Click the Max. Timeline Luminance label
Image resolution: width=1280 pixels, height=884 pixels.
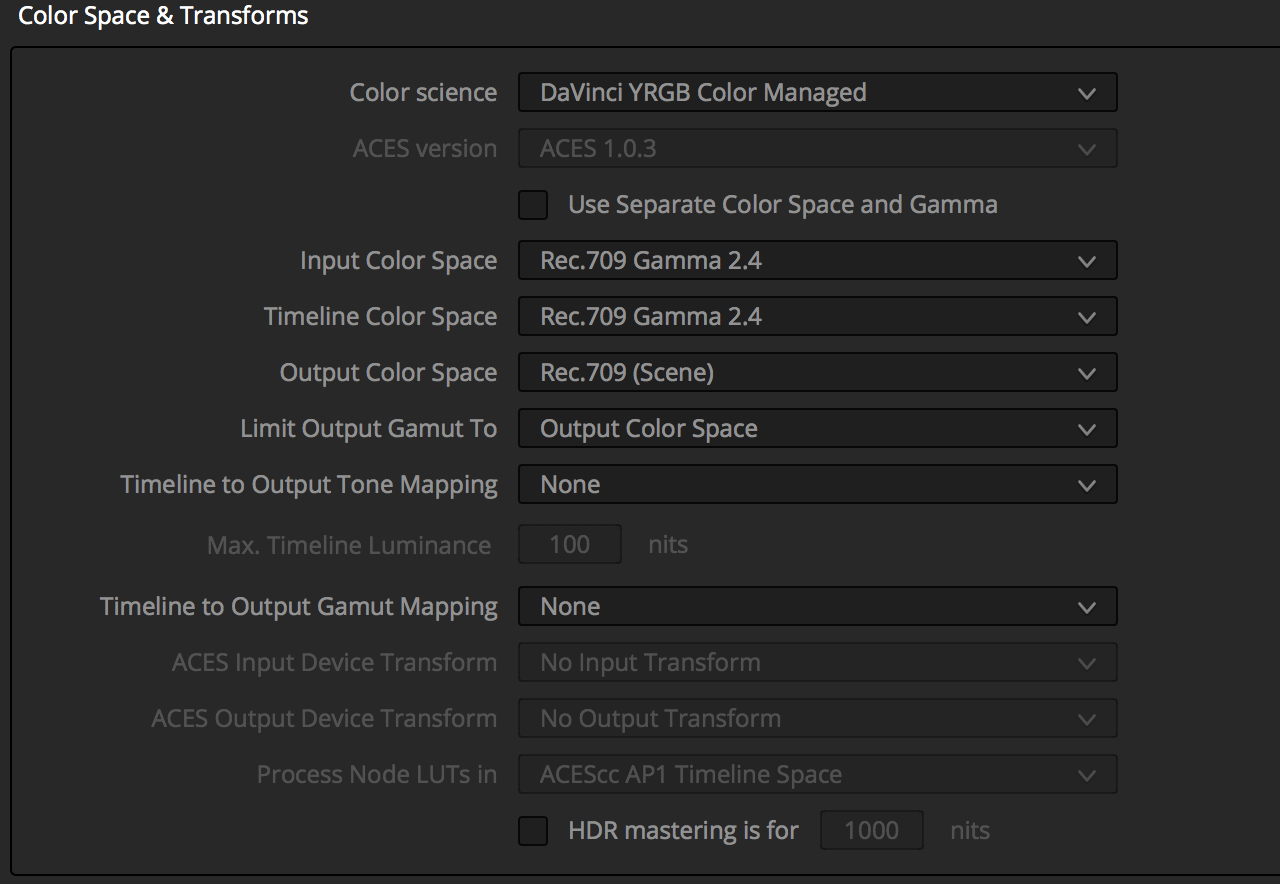(x=349, y=545)
